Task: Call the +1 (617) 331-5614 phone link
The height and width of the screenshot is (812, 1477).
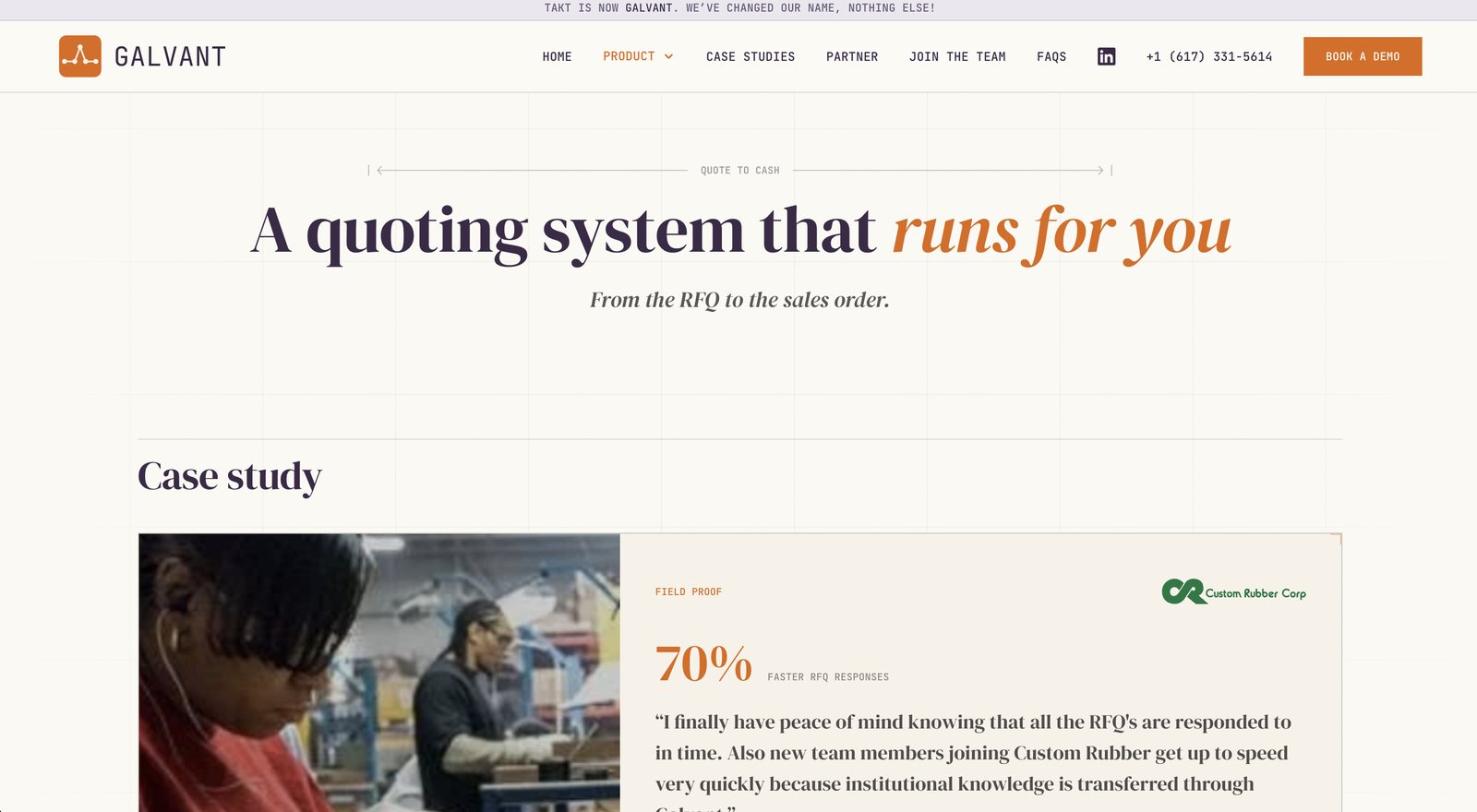Action: (1209, 56)
